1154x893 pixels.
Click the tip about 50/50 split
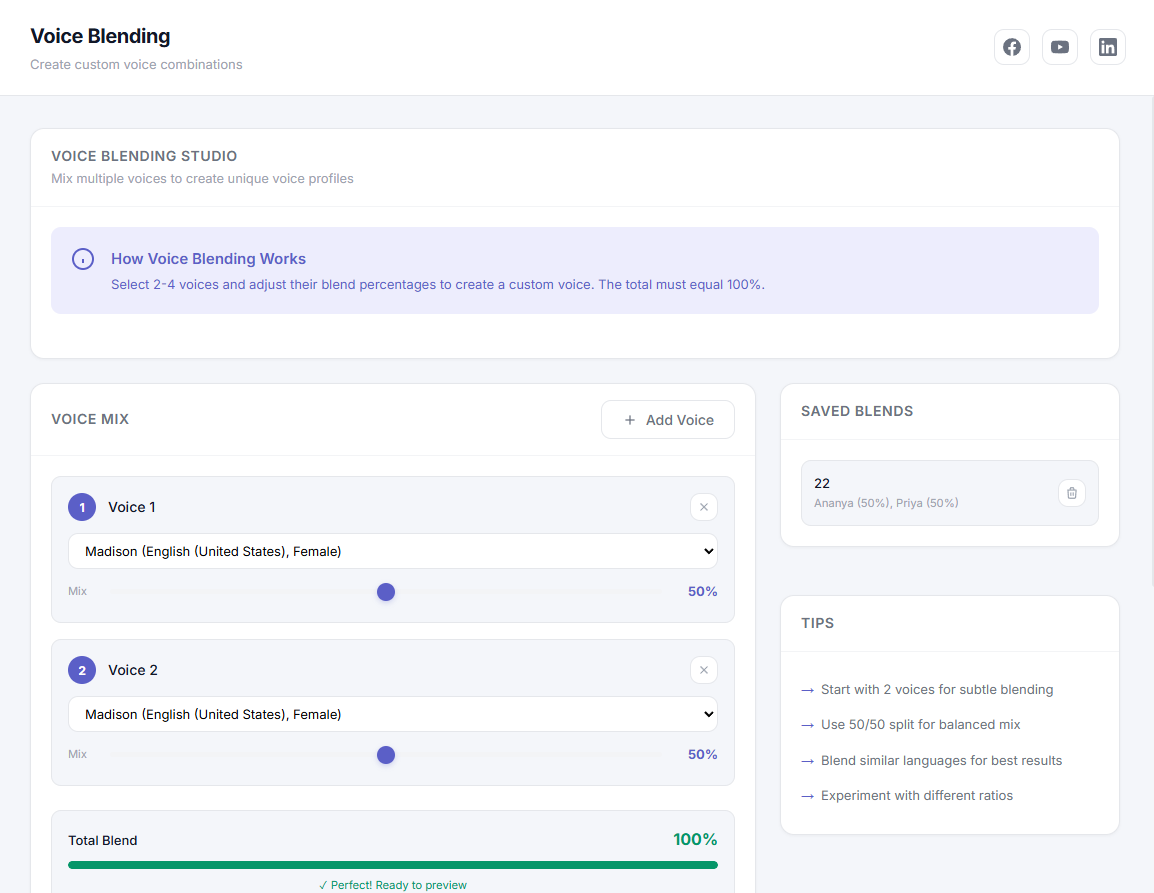pyautogui.click(x=920, y=724)
